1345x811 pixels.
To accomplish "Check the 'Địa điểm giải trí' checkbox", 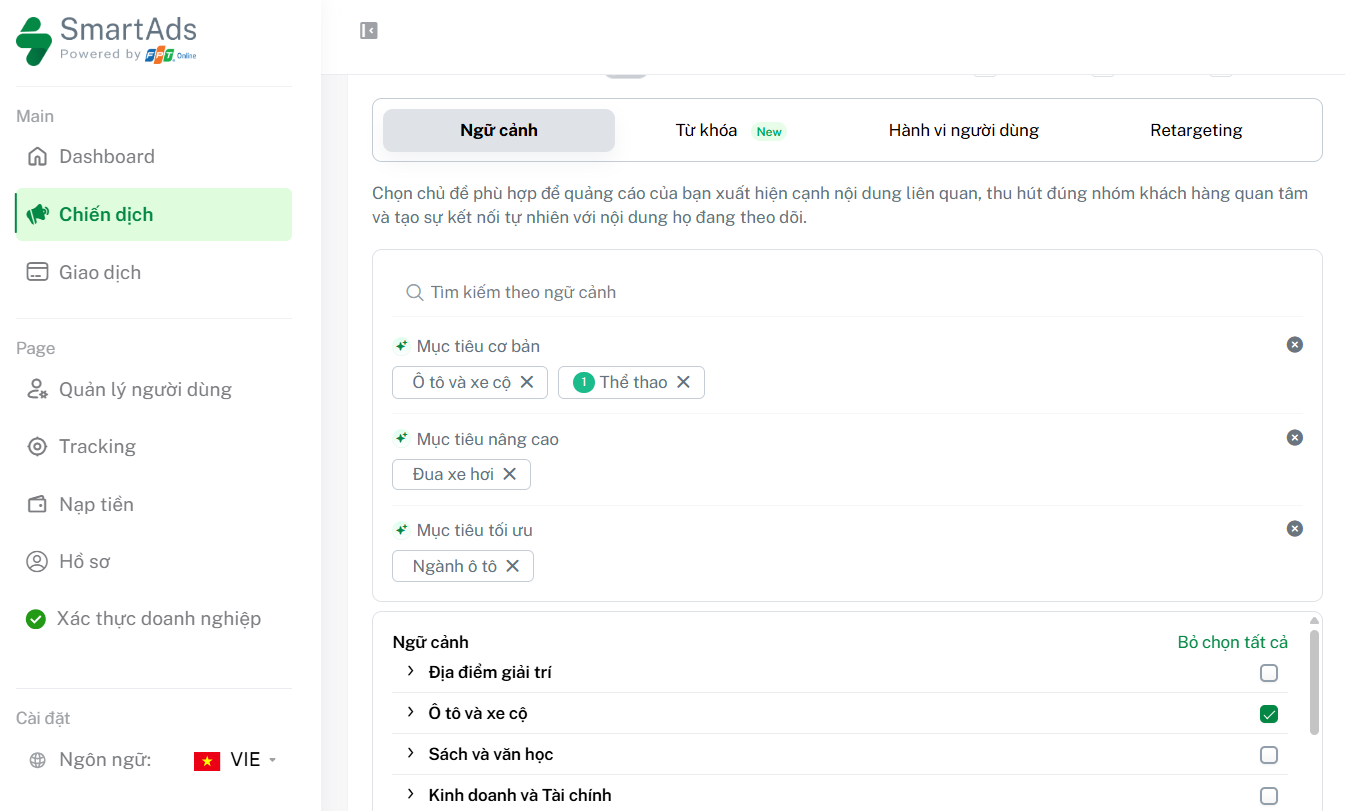I will [1268, 673].
